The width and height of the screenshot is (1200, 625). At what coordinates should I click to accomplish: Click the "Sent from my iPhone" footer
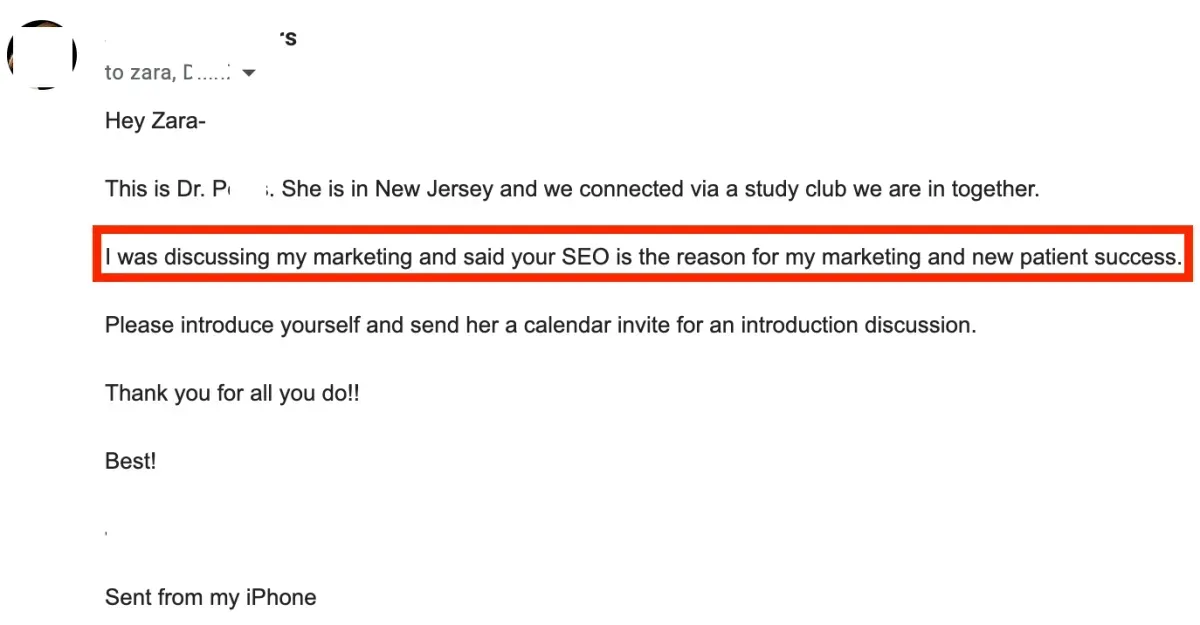coord(210,598)
